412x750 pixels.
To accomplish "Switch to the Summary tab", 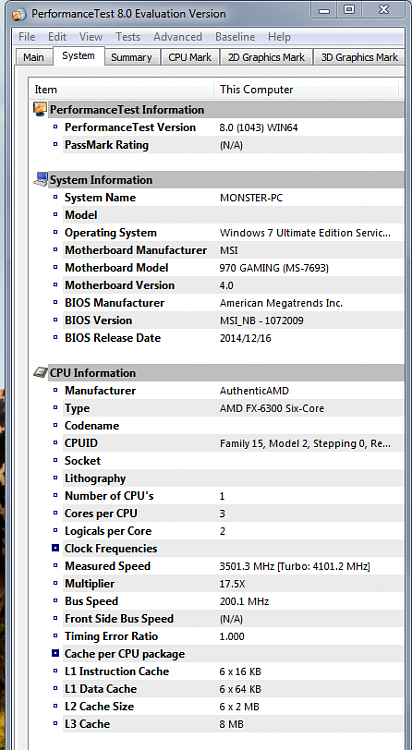I will click(x=131, y=57).
